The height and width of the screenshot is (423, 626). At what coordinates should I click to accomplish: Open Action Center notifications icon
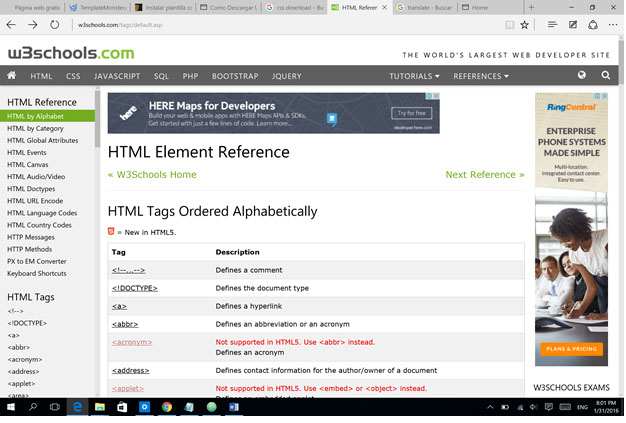pos(549,407)
